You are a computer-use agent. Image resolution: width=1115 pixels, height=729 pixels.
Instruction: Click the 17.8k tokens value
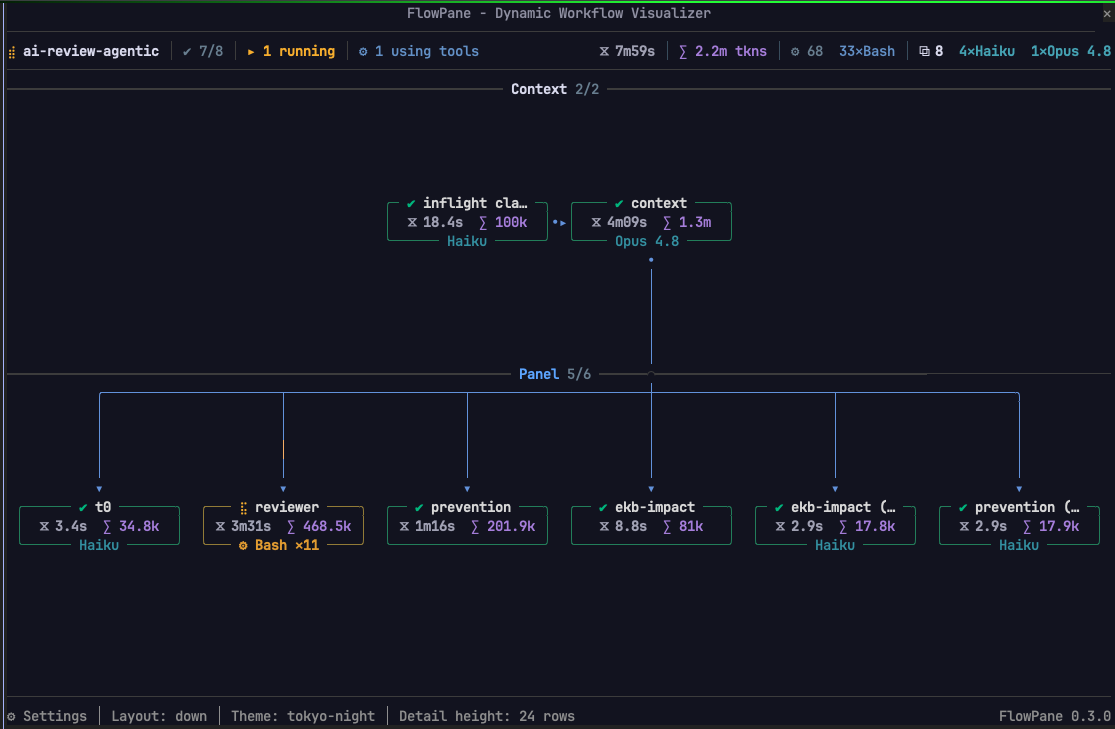point(875,526)
